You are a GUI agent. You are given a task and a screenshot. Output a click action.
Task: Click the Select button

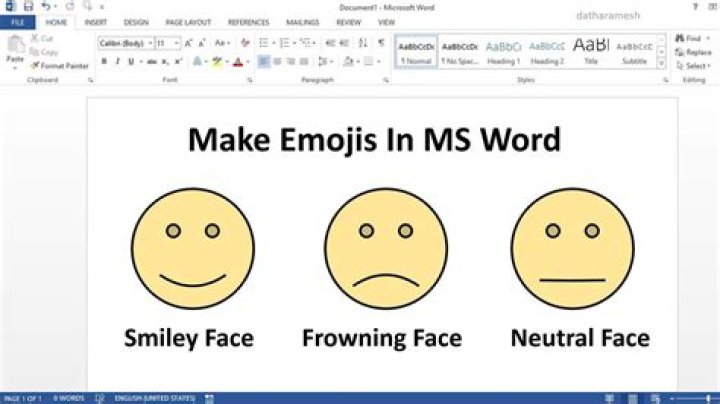pyautogui.click(x=693, y=66)
